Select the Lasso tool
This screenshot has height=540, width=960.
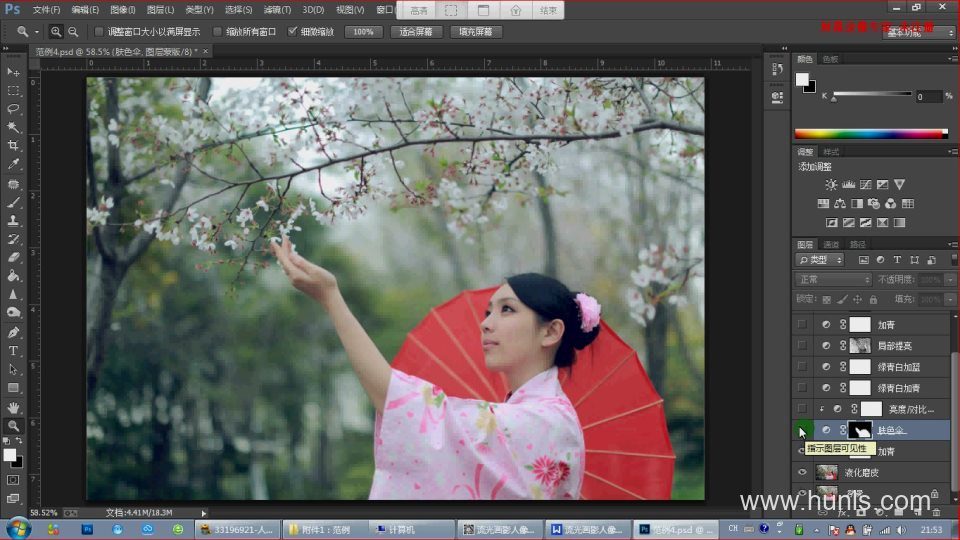[x=13, y=109]
